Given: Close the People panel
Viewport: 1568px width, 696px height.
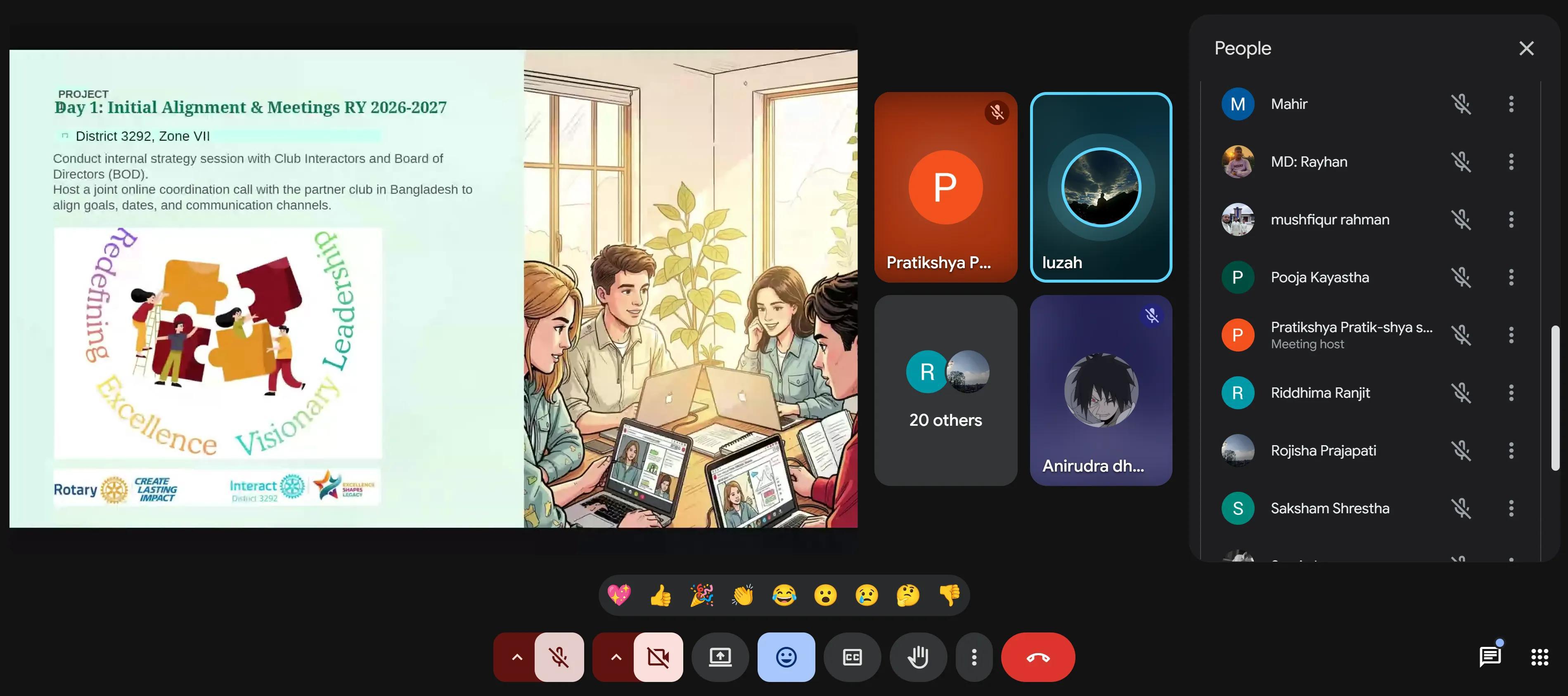Looking at the screenshot, I should point(1526,48).
